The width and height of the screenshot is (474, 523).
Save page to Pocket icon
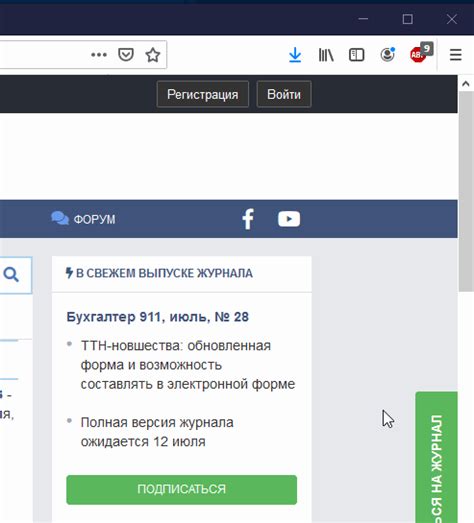tap(126, 55)
